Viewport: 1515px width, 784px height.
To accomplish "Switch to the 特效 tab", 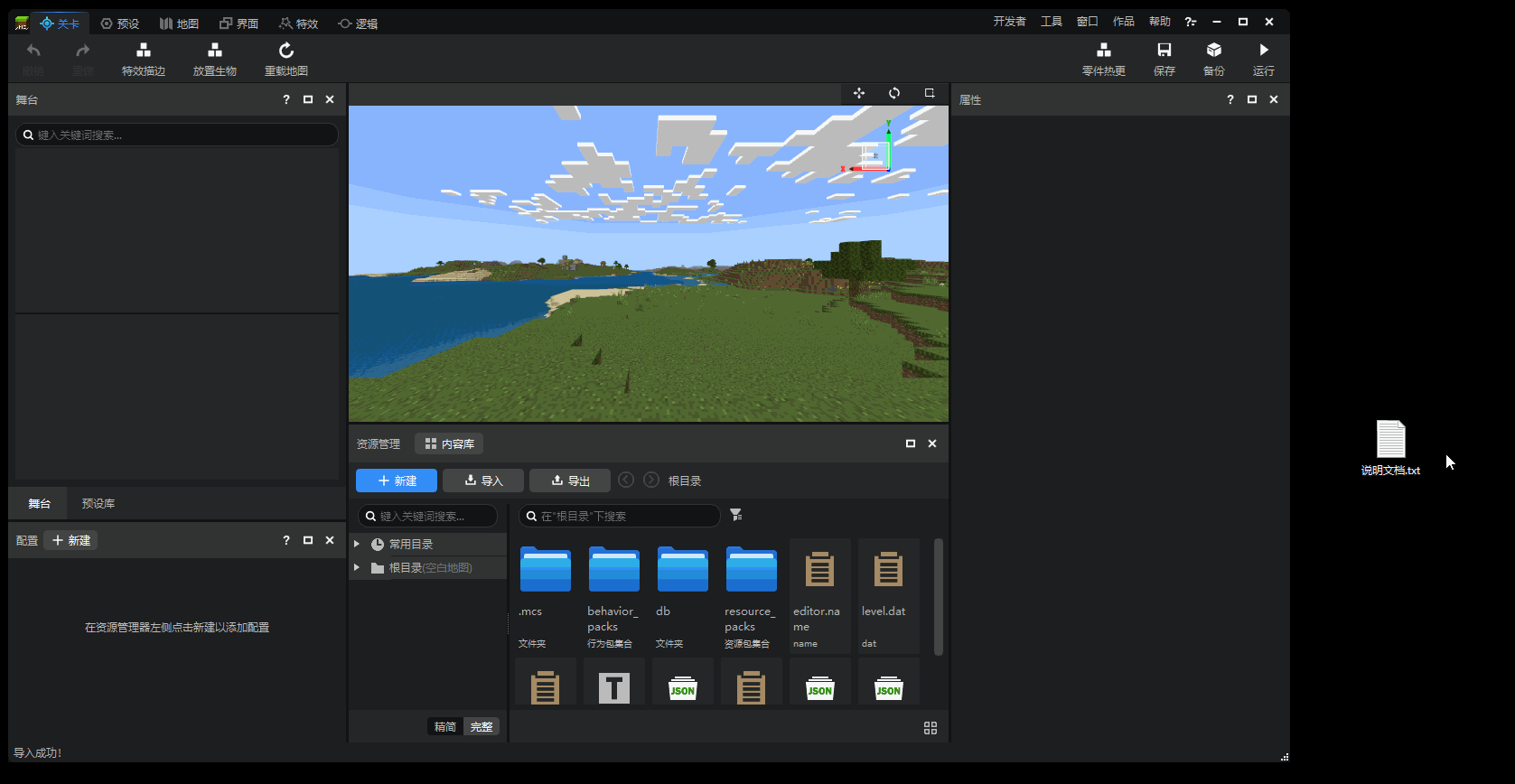I will point(298,23).
